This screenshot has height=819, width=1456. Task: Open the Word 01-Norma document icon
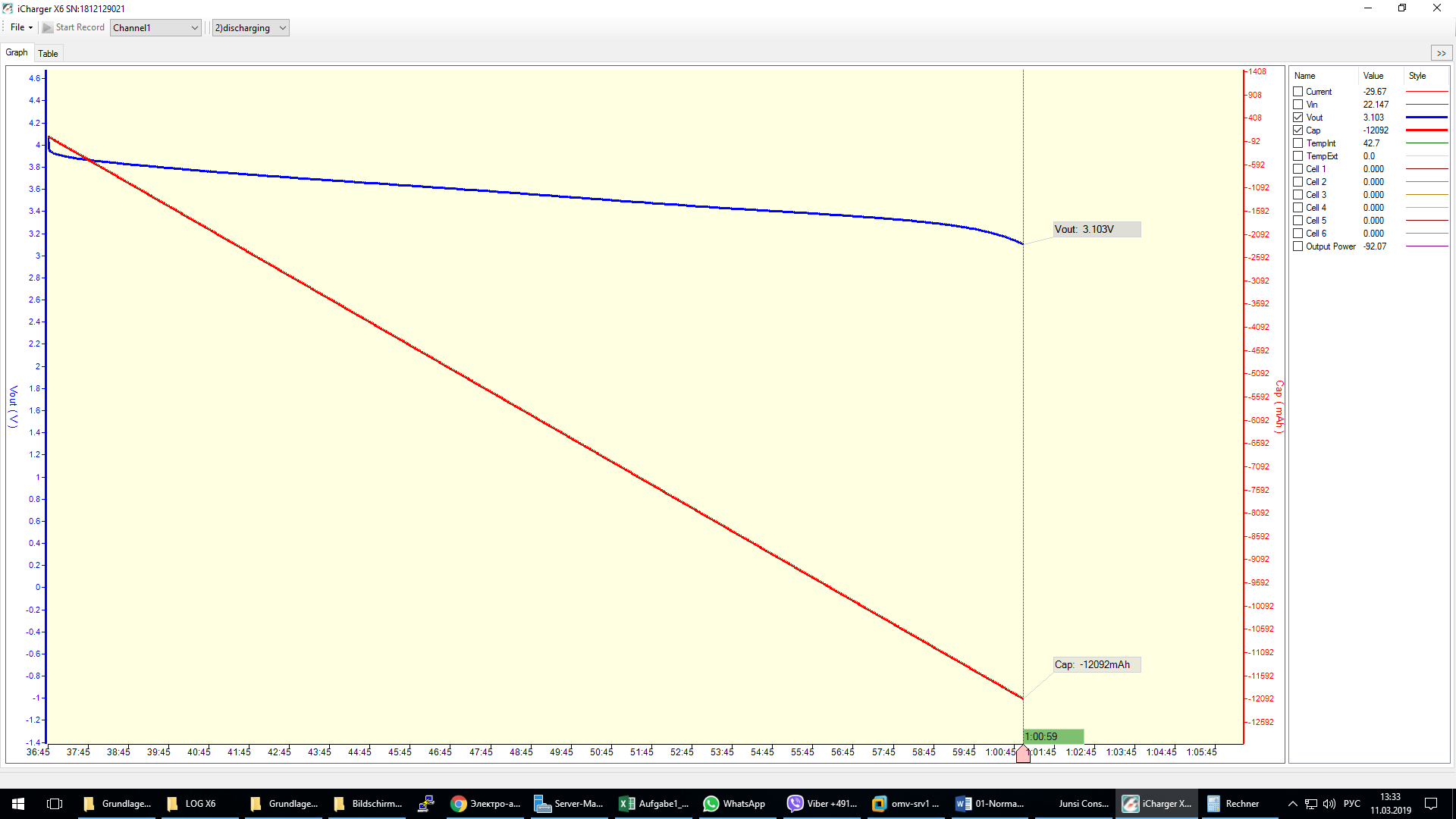(963, 804)
